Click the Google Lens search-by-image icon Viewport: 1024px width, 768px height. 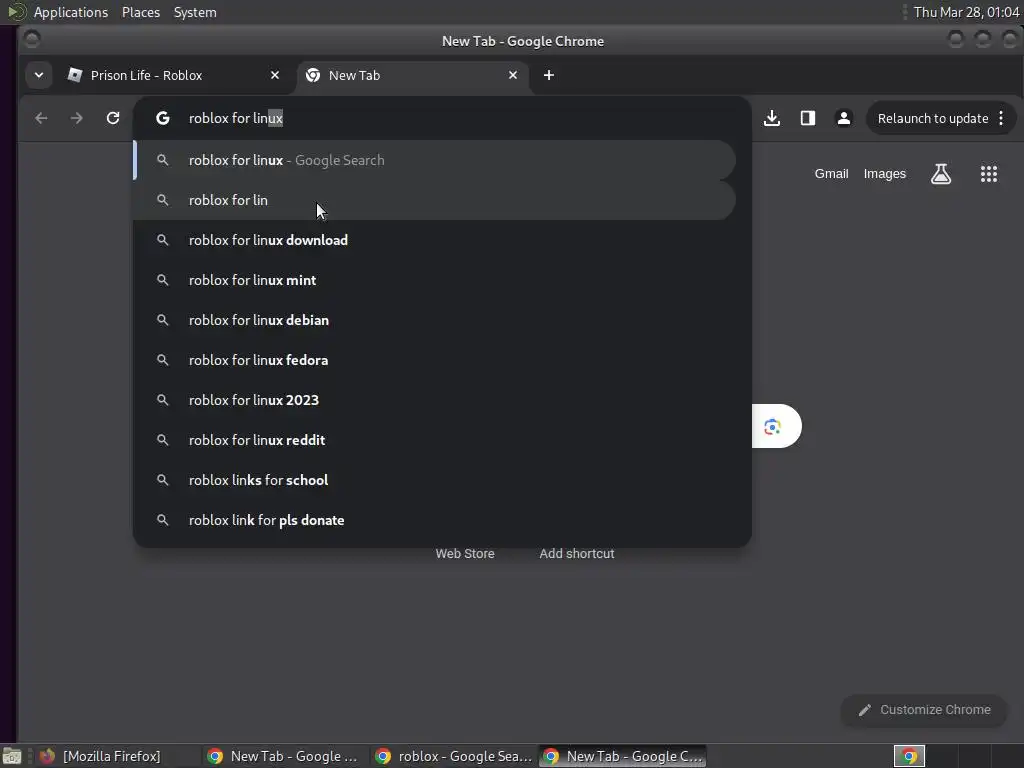773,426
